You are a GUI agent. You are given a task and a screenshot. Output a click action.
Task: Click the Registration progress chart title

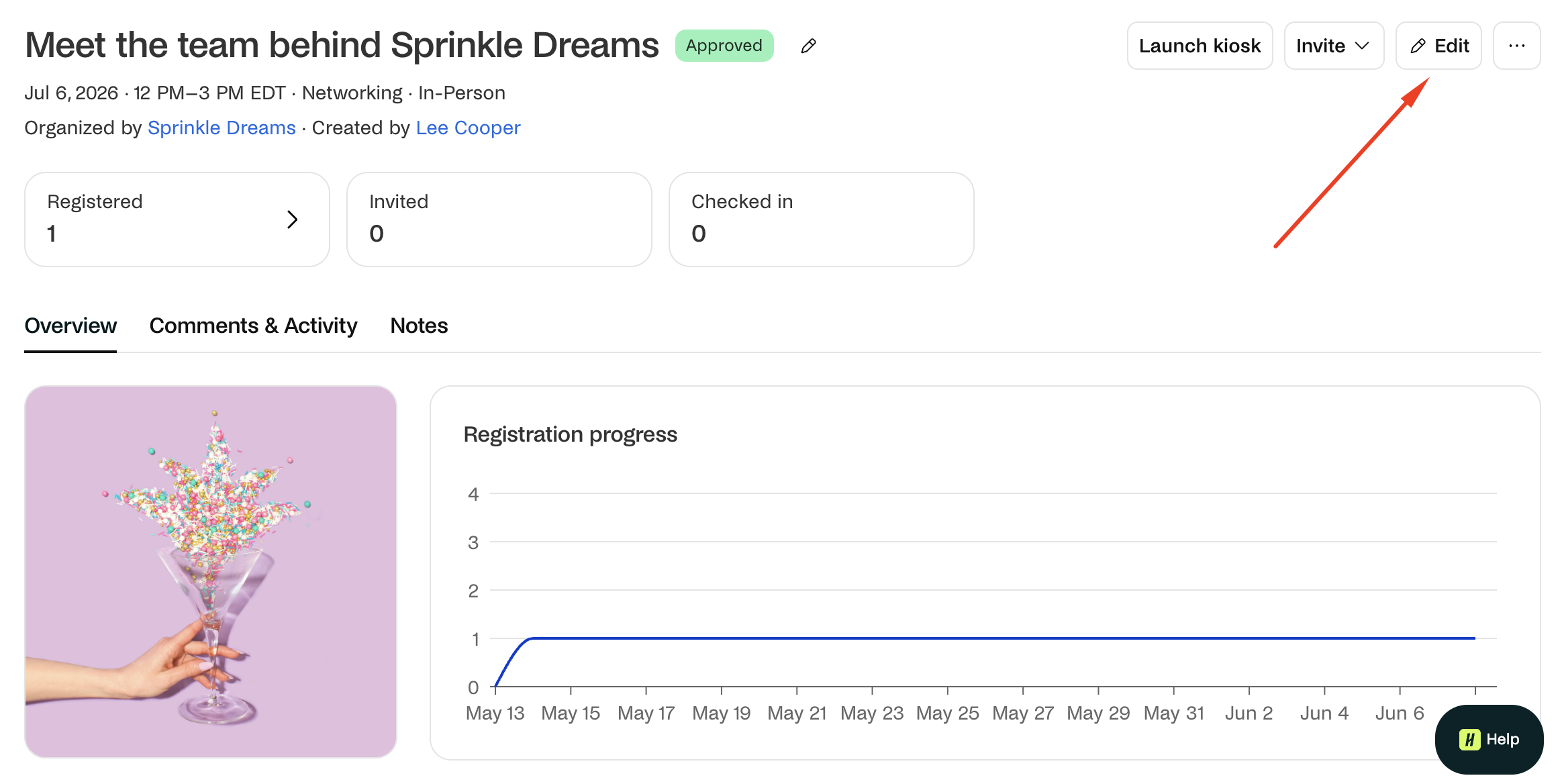(571, 435)
